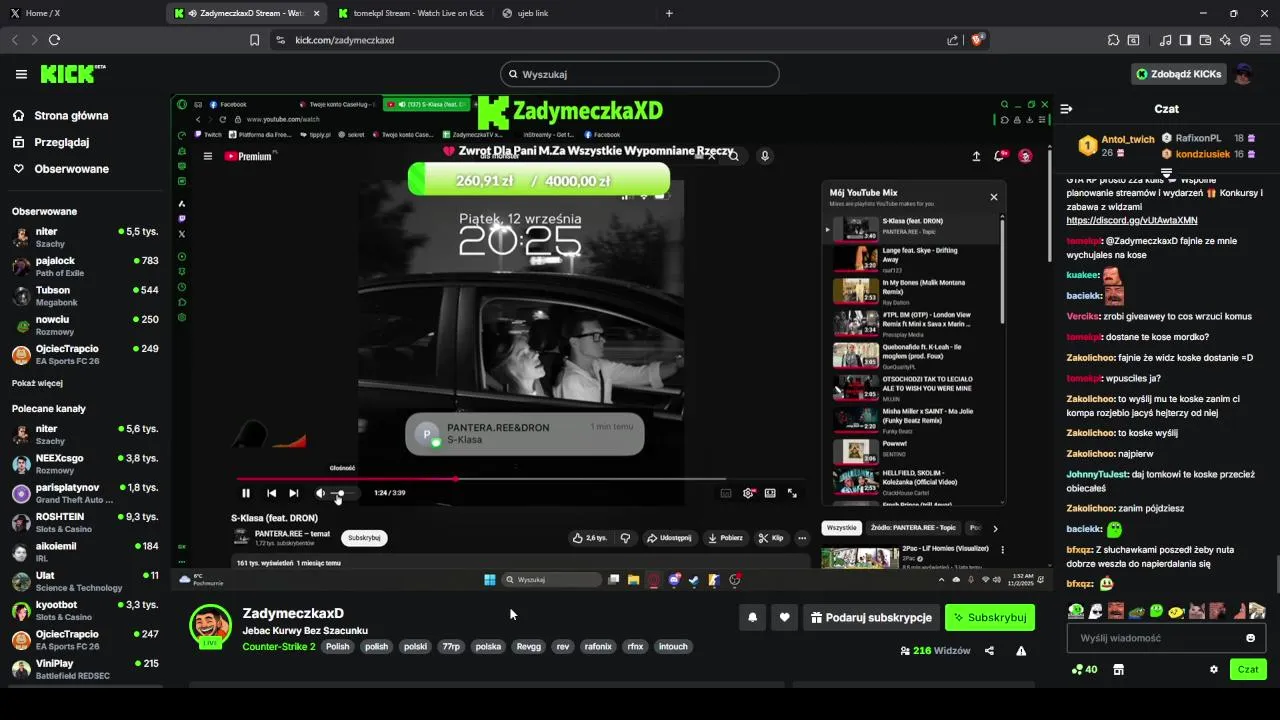Open the Brave Shields lion icon
This screenshot has height=720, width=1280.
point(977,40)
